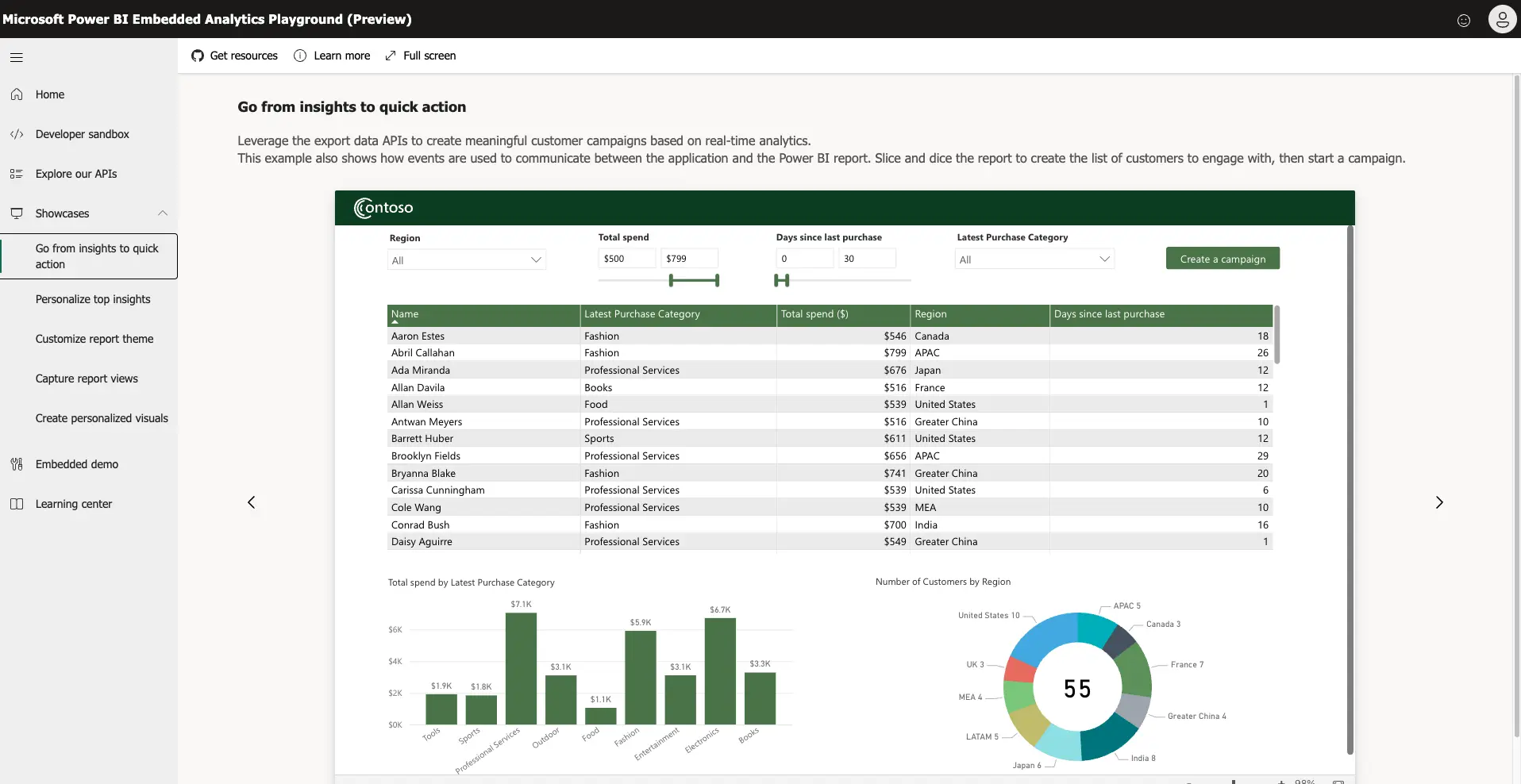Screen dimensions: 1521x784
Task: Click Learn more link
Action: 341,56
